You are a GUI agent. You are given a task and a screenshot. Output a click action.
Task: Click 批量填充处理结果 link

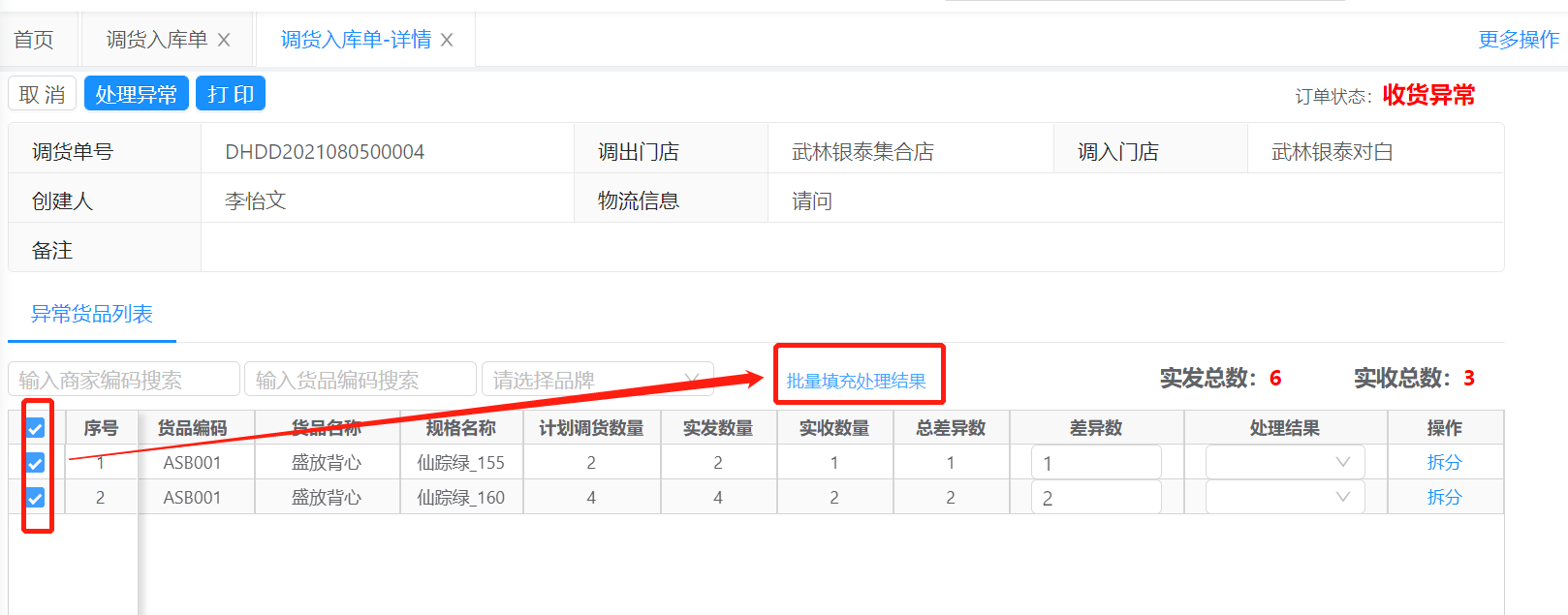[856, 381]
